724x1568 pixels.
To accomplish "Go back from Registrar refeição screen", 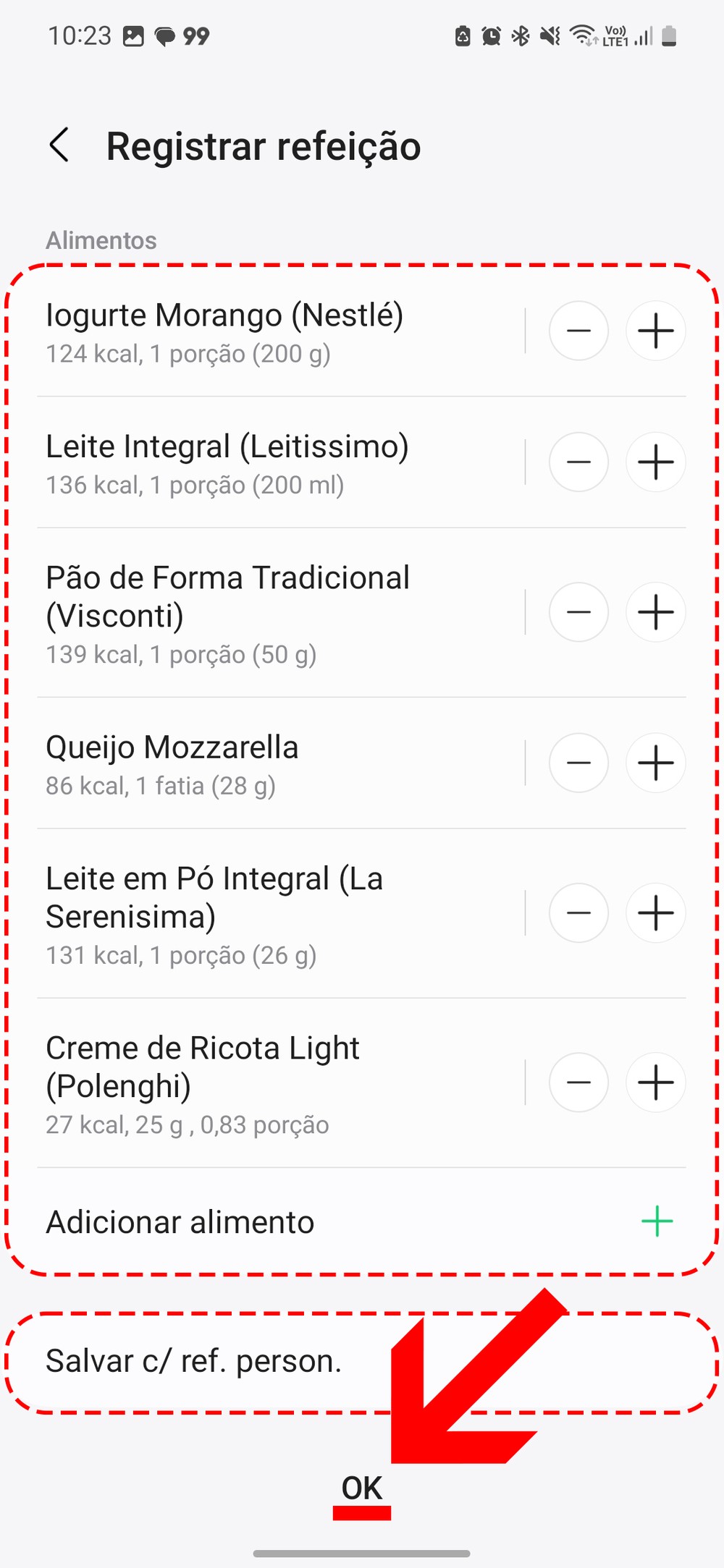I will (59, 145).
